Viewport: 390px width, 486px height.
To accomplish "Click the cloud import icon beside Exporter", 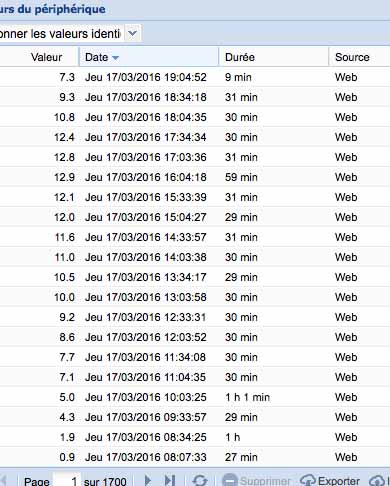I will click(378, 480).
